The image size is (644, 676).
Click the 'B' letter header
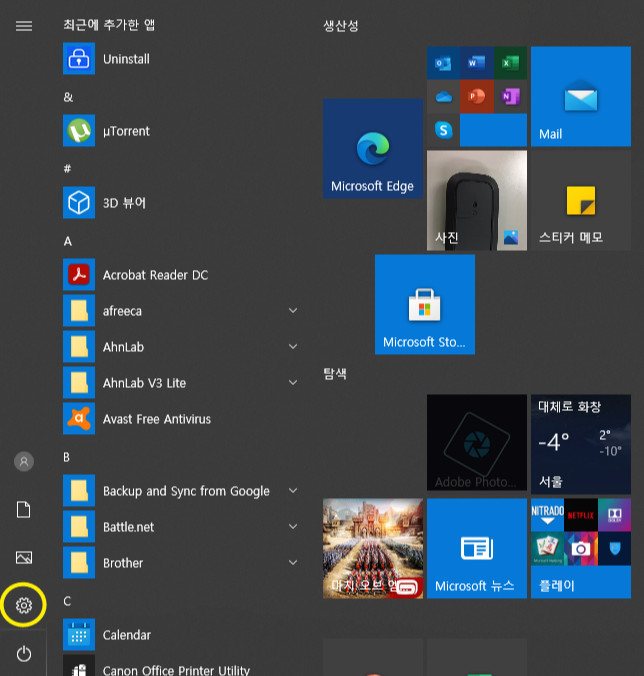[67, 457]
